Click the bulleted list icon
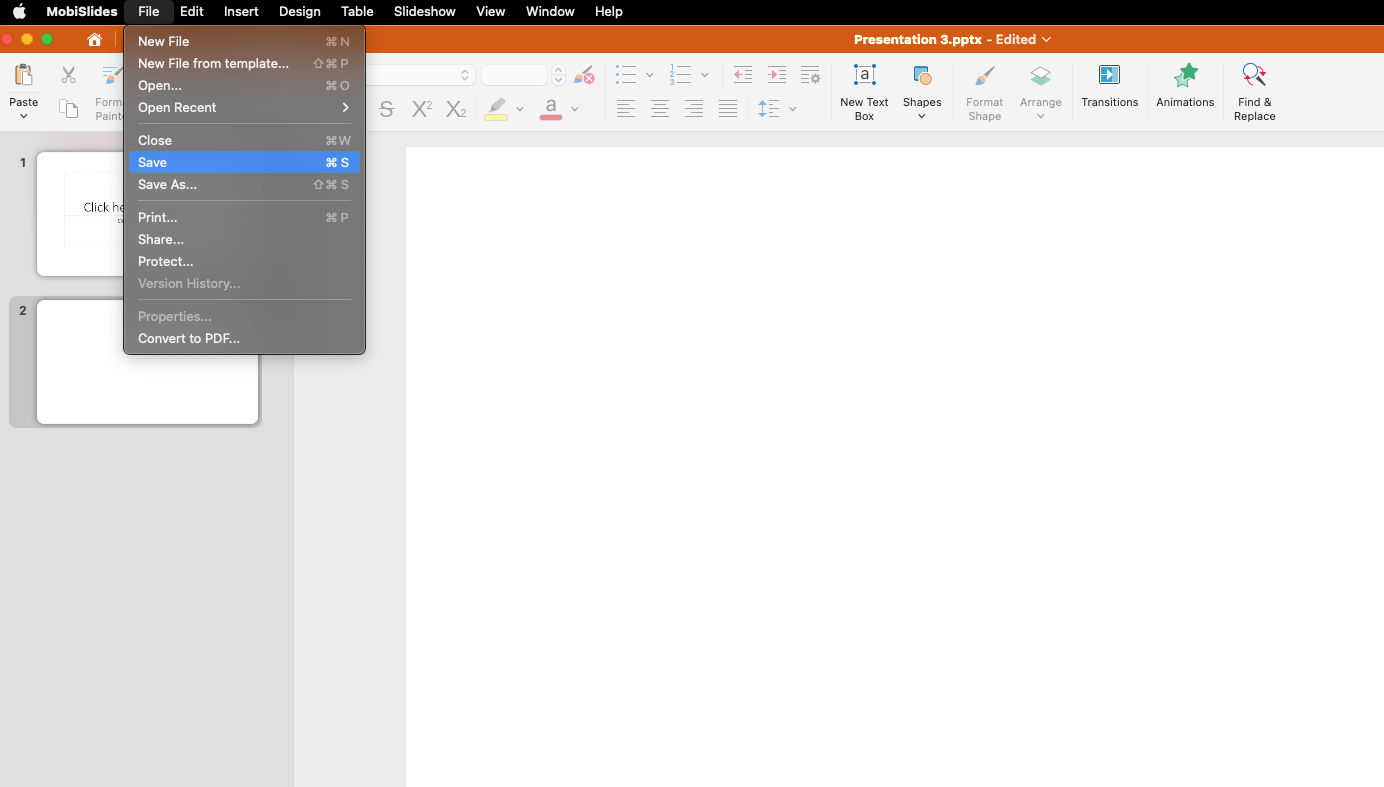This screenshot has width=1384, height=787. (626, 75)
